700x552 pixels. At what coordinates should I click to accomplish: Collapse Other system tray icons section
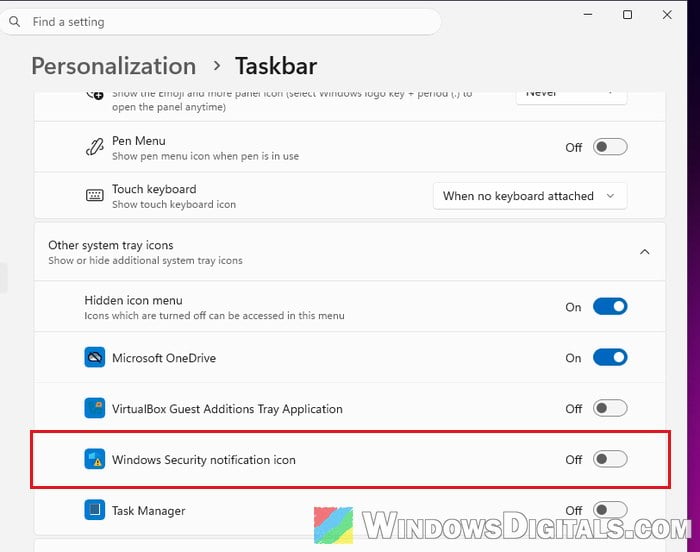(644, 252)
